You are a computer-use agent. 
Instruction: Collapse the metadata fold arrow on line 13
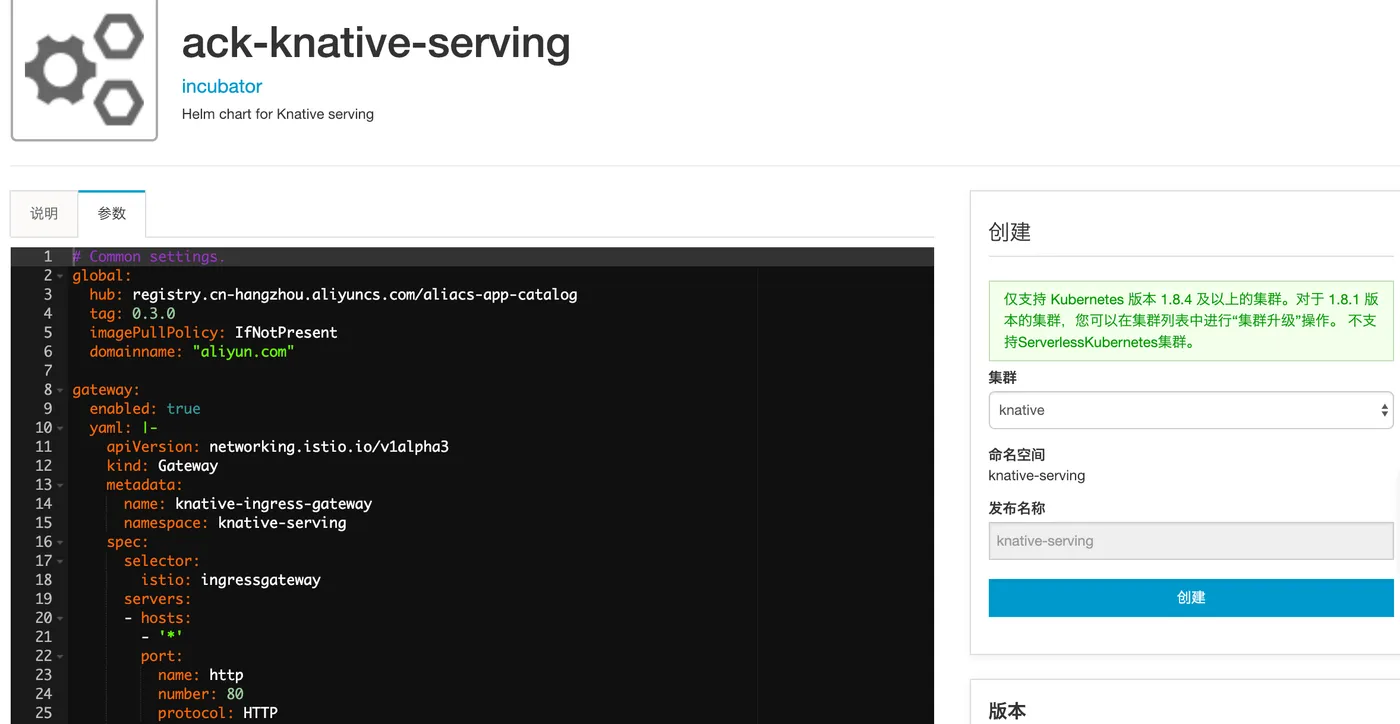click(60, 485)
